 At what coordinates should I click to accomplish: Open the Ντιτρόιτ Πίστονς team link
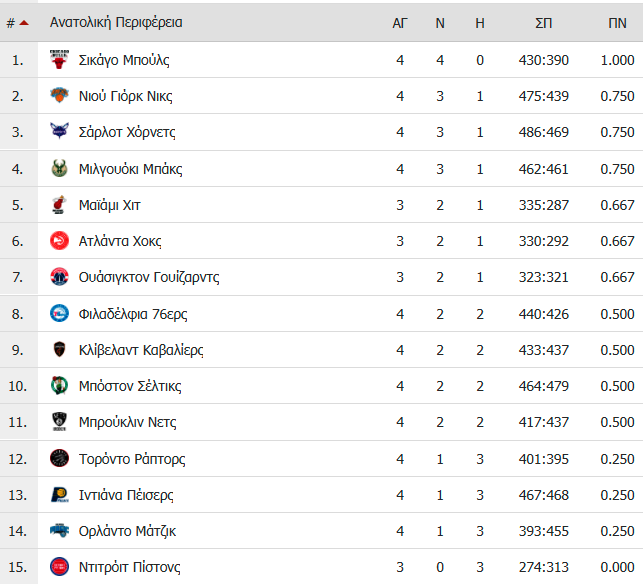(x=129, y=567)
